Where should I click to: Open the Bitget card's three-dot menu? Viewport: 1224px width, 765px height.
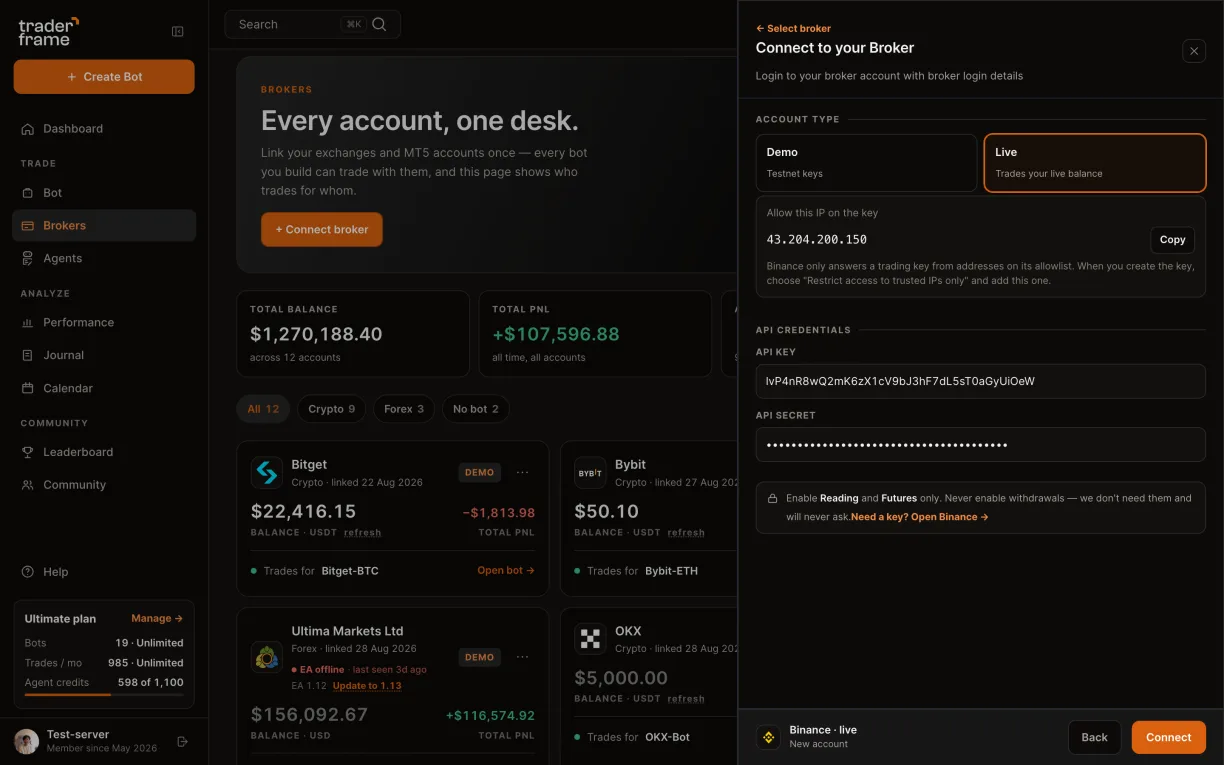tap(522, 473)
